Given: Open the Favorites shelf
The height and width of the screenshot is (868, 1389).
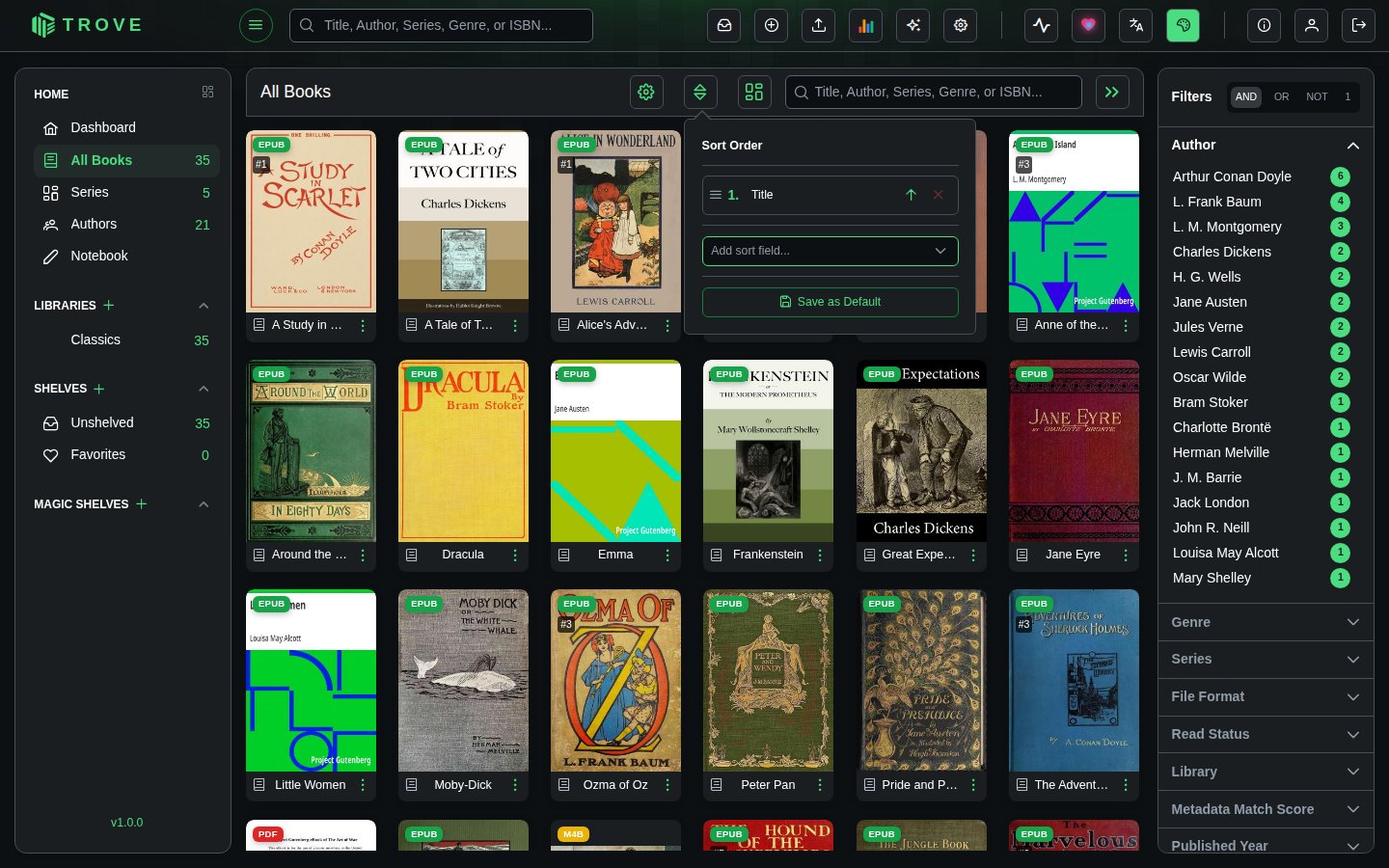Looking at the screenshot, I should pos(126,455).
